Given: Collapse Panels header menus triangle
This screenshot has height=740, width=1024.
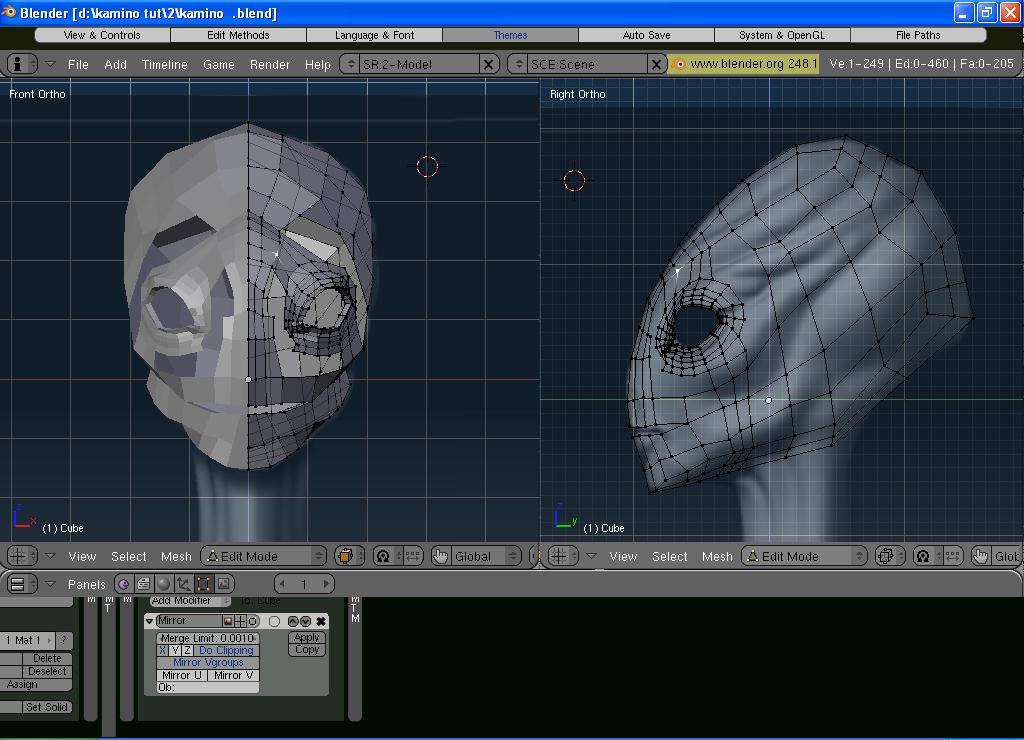Looking at the screenshot, I should coord(50,584).
